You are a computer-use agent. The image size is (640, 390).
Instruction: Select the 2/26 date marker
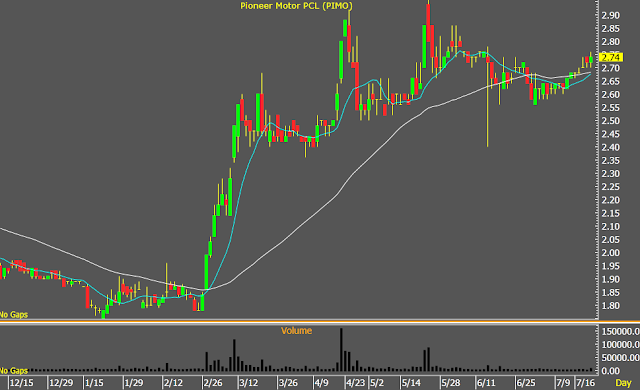[x=213, y=383]
